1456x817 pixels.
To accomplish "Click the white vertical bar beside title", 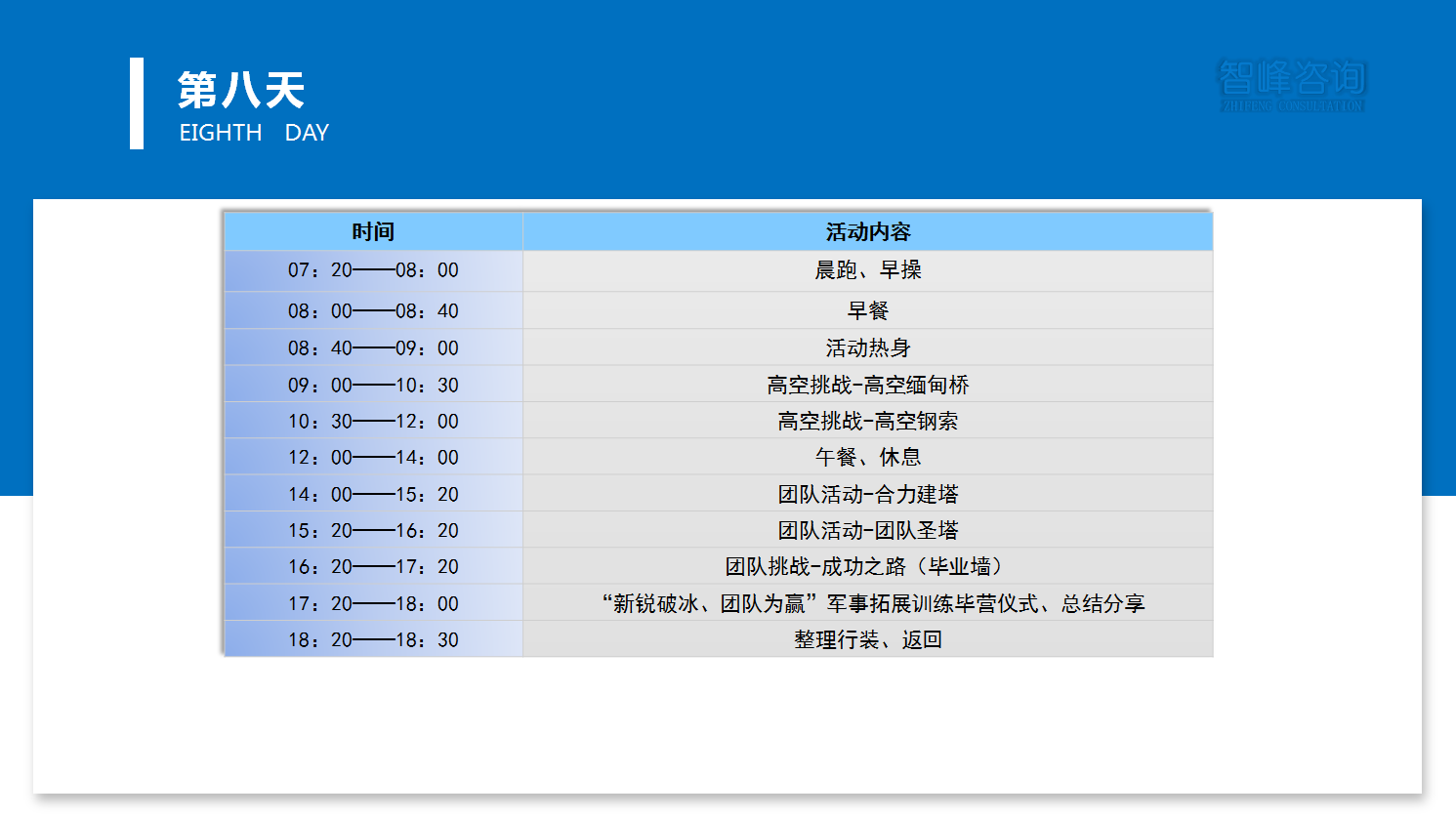I will [137, 103].
